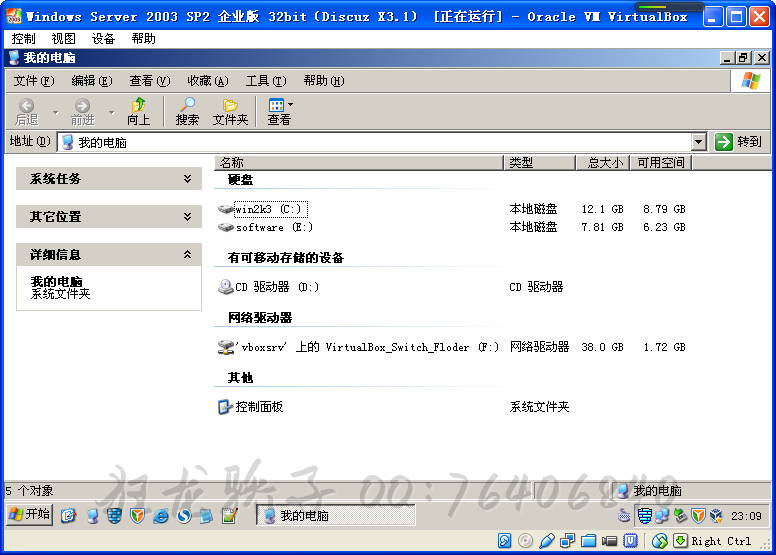Screen dimensions: 776x555
Task: Click the striped shield tray icon
Action: click(644, 516)
